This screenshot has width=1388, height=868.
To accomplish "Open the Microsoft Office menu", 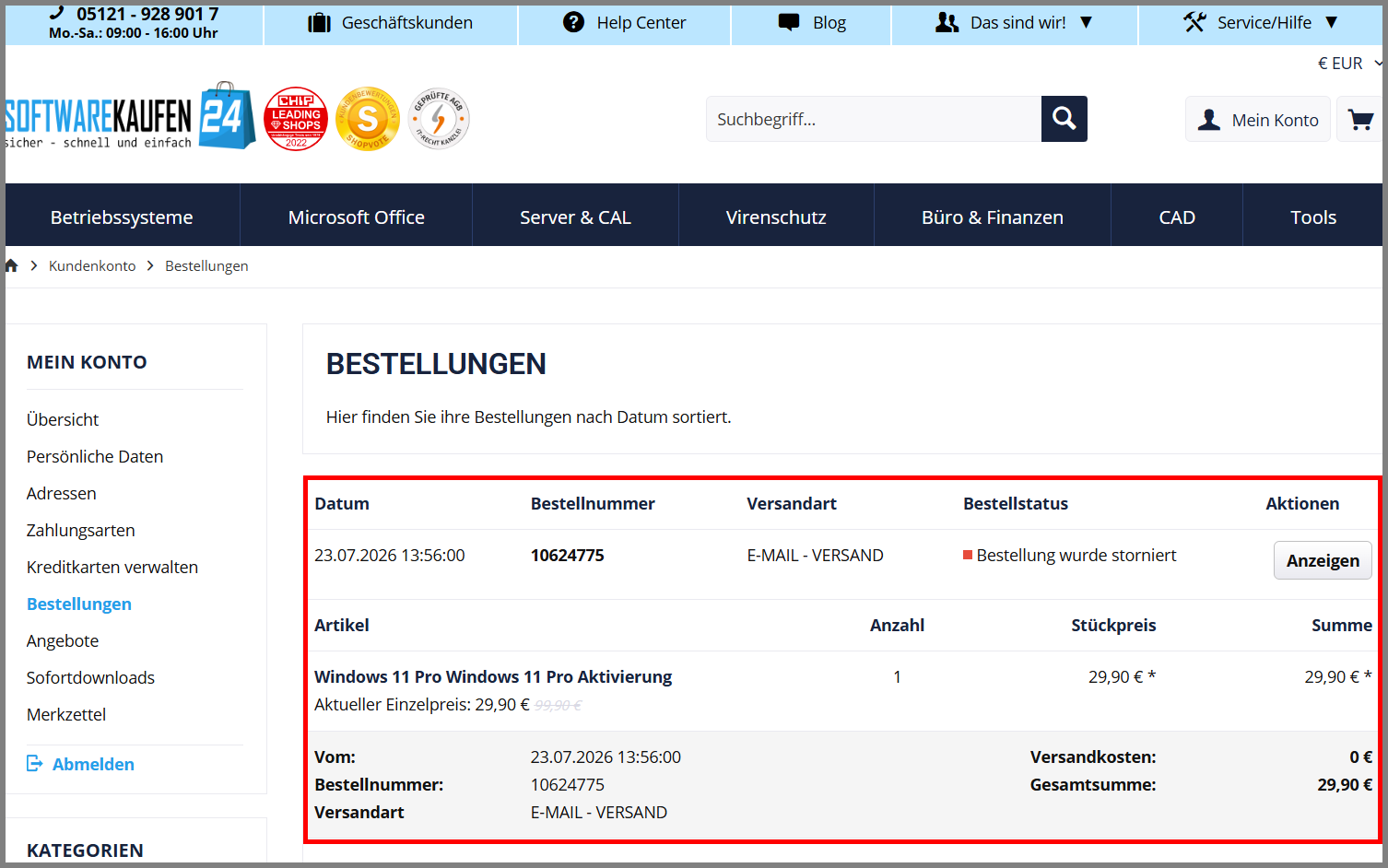I will 357,217.
